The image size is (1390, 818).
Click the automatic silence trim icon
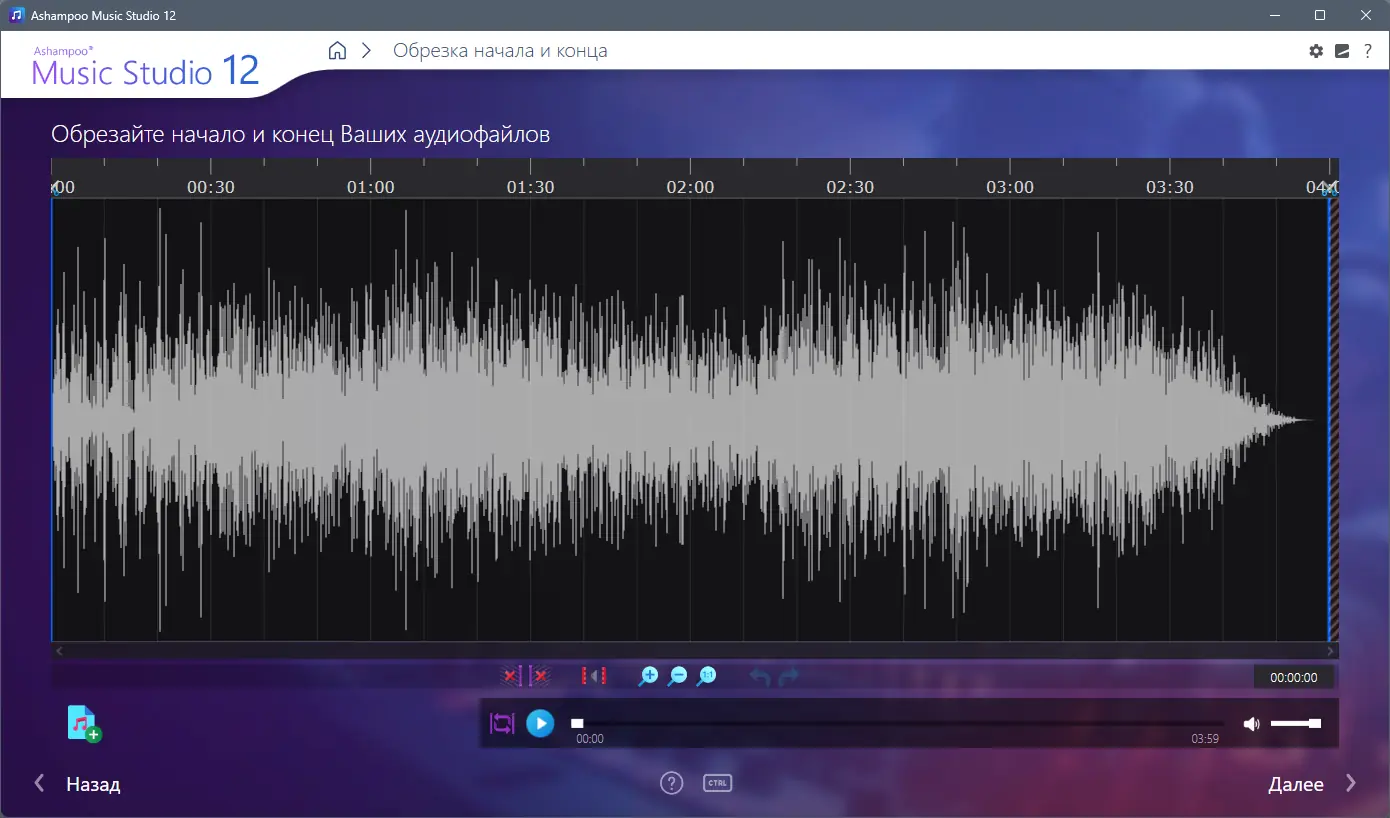[594, 676]
